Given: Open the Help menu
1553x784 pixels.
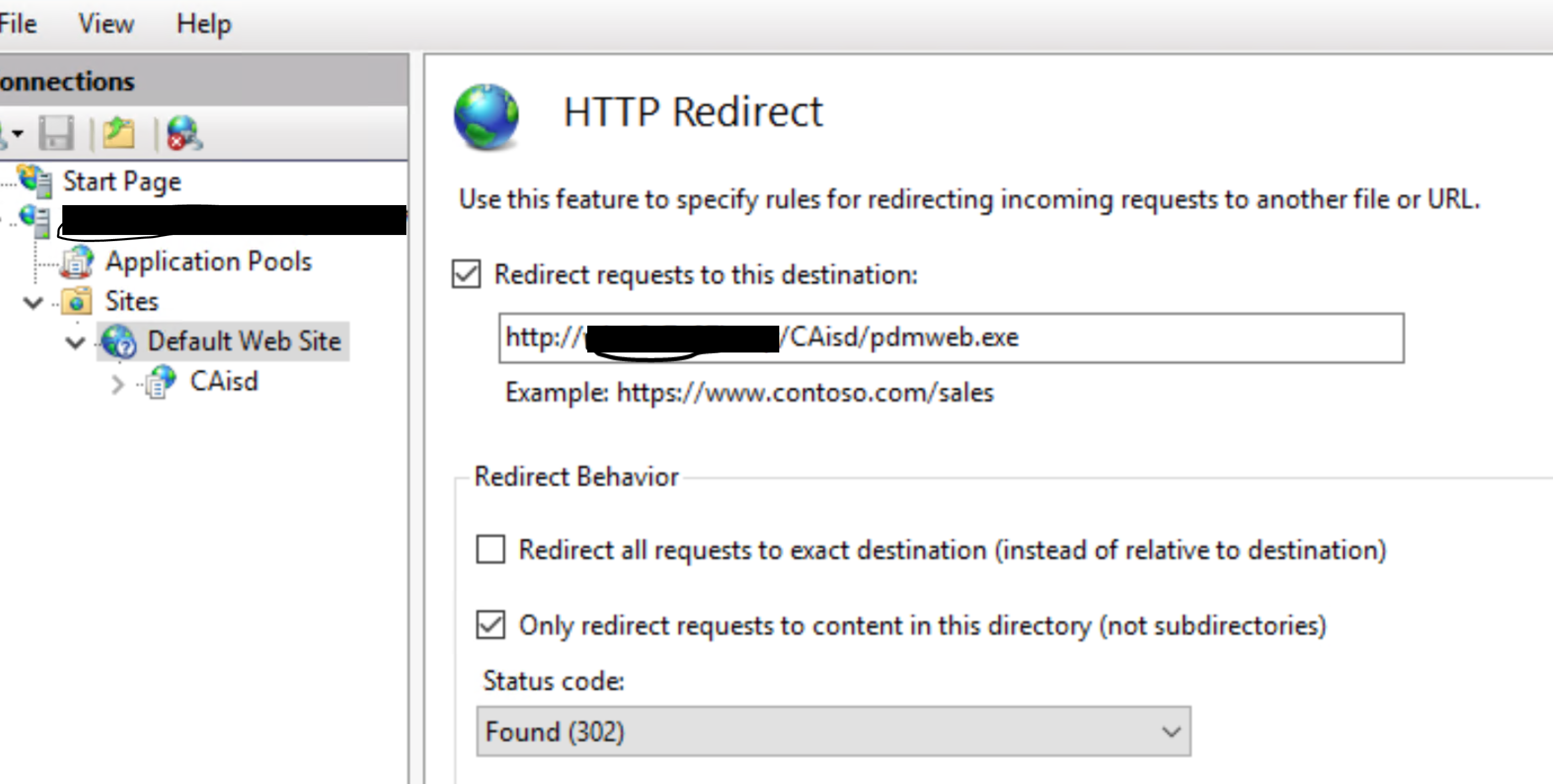Looking at the screenshot, I should [204, 24].
